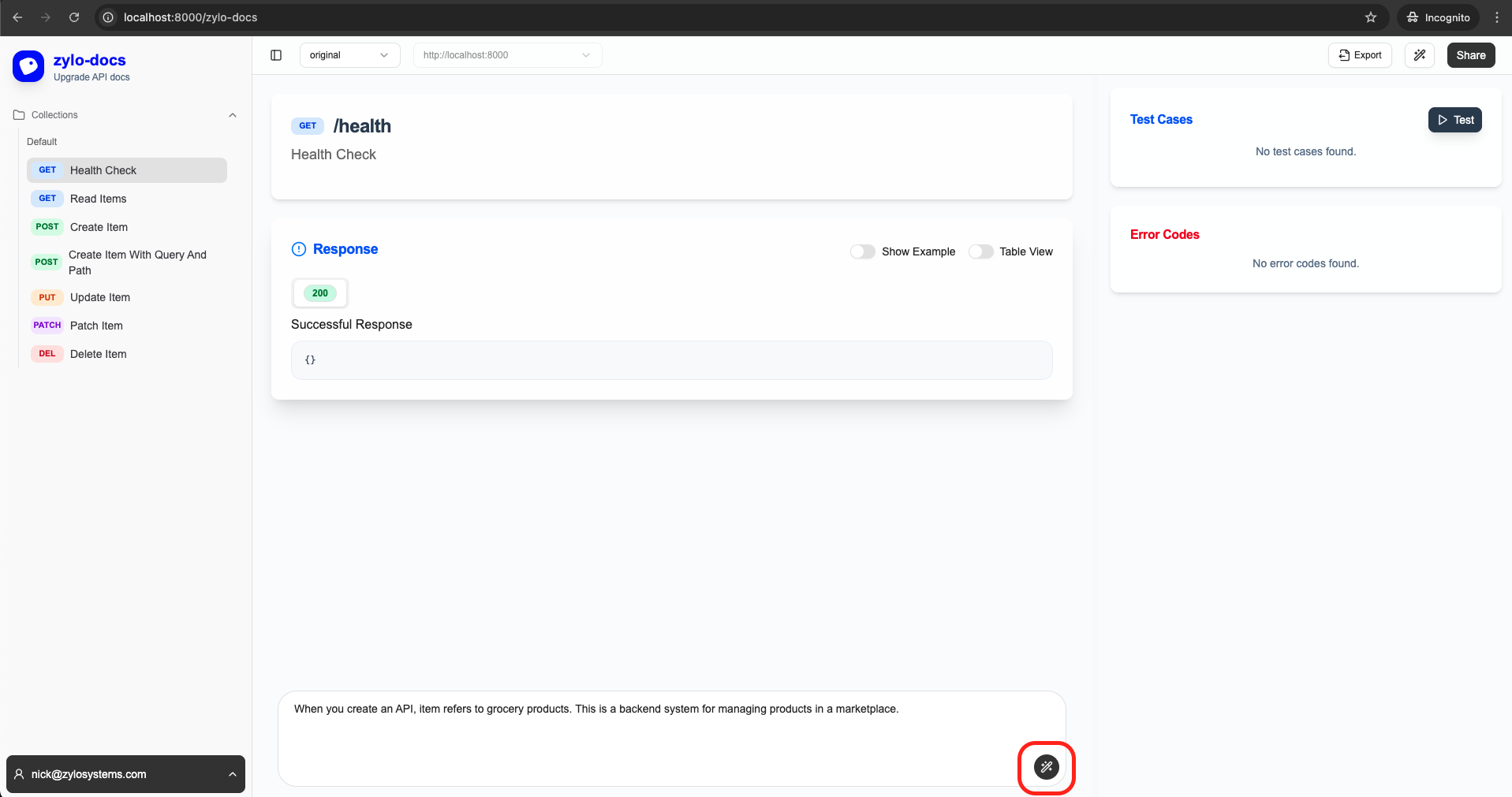Screen dimensions: 1512x797
Task: Click the site info icon in address bar
Action: [109, 17]
